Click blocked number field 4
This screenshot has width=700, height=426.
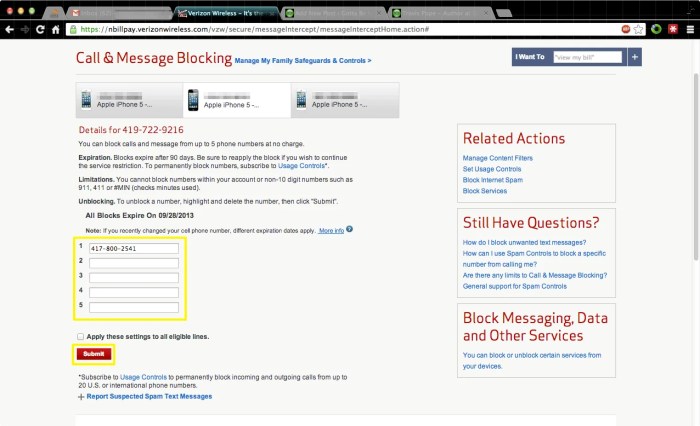click(x=134, y=292)
